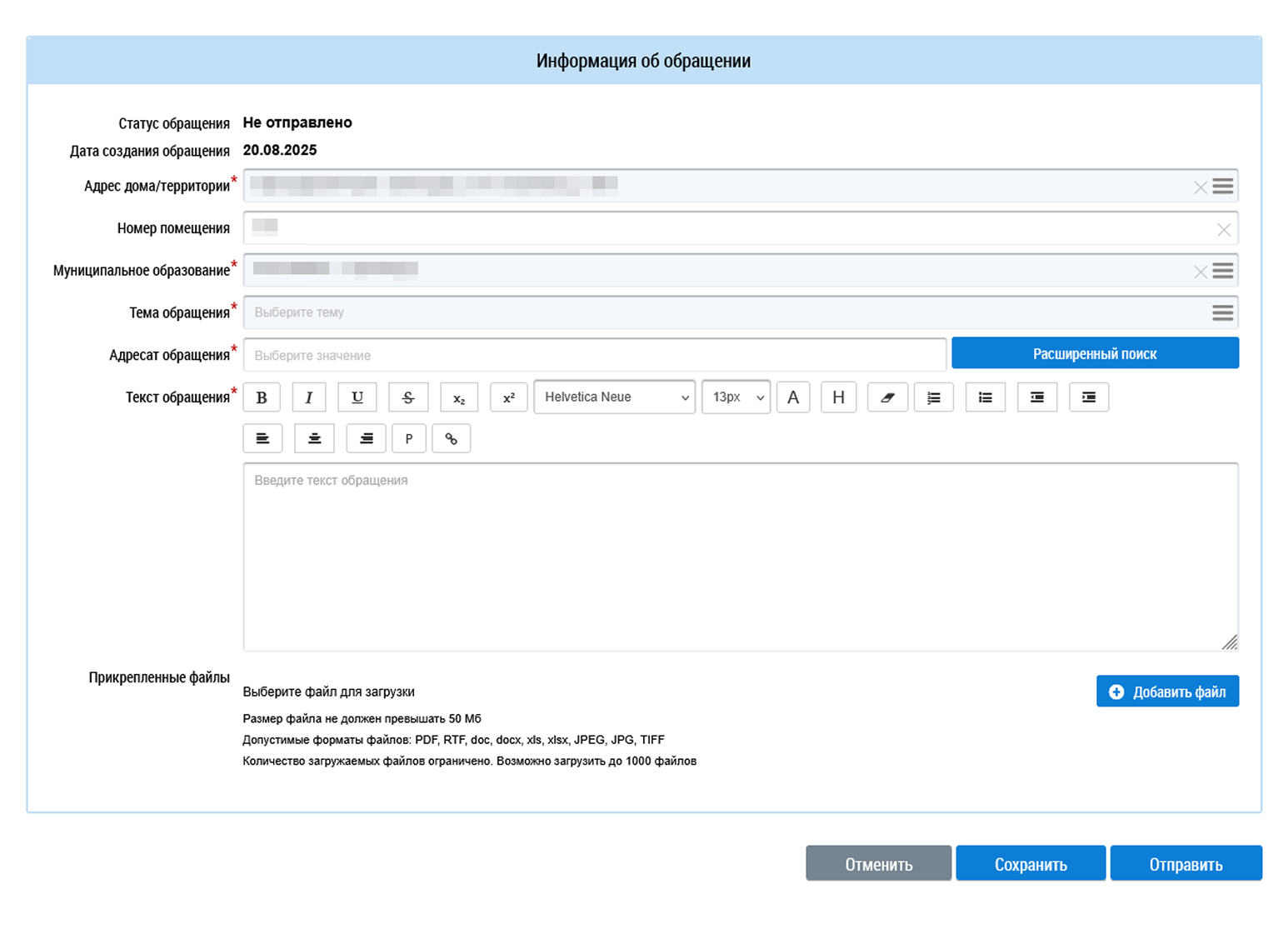This screenshot has width=1288, height=934.
Task: Toggle bold text formatting
Action: click(262, 397)
